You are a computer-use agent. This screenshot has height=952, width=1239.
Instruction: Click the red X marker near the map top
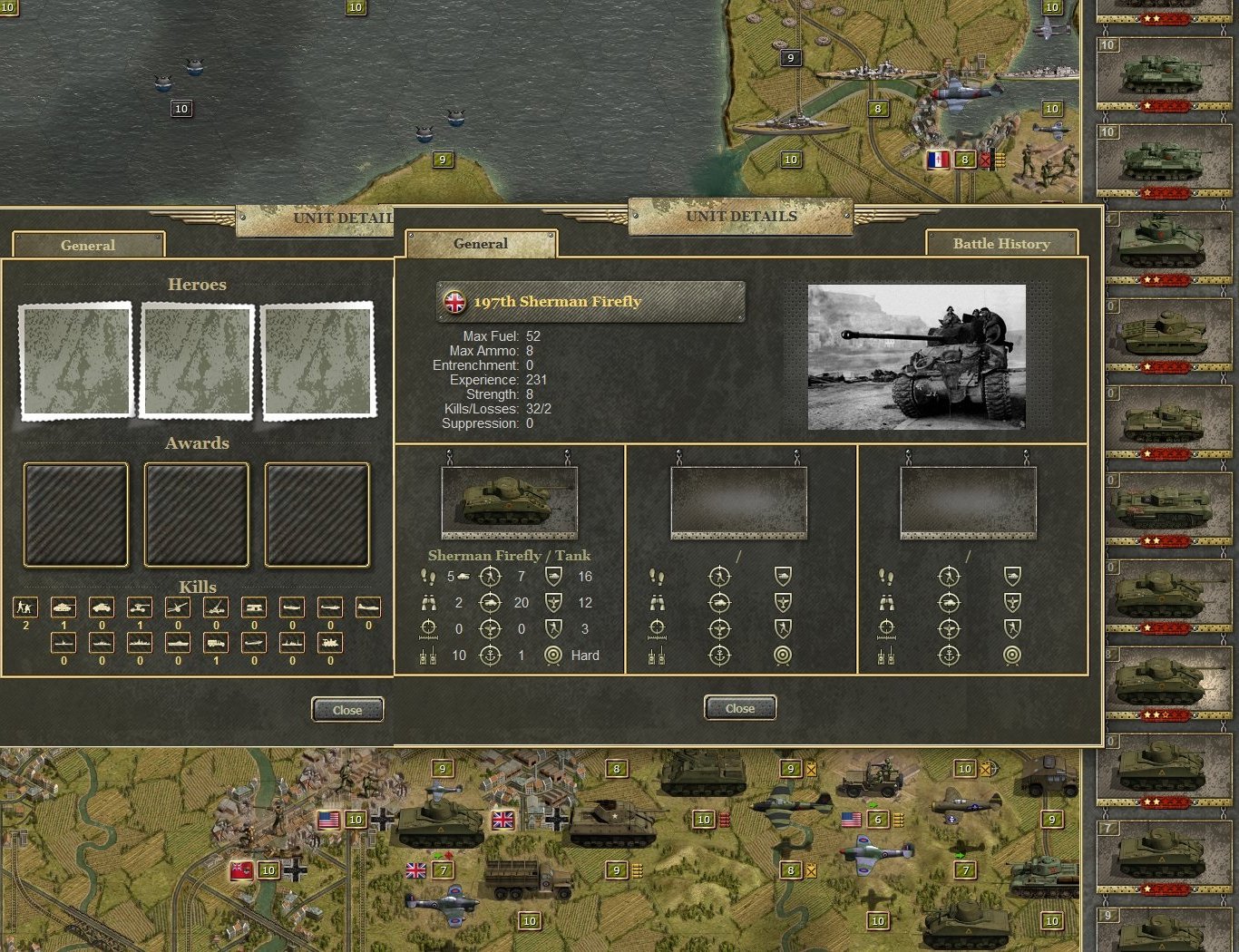pyautogui.click(x=987, y=159)
